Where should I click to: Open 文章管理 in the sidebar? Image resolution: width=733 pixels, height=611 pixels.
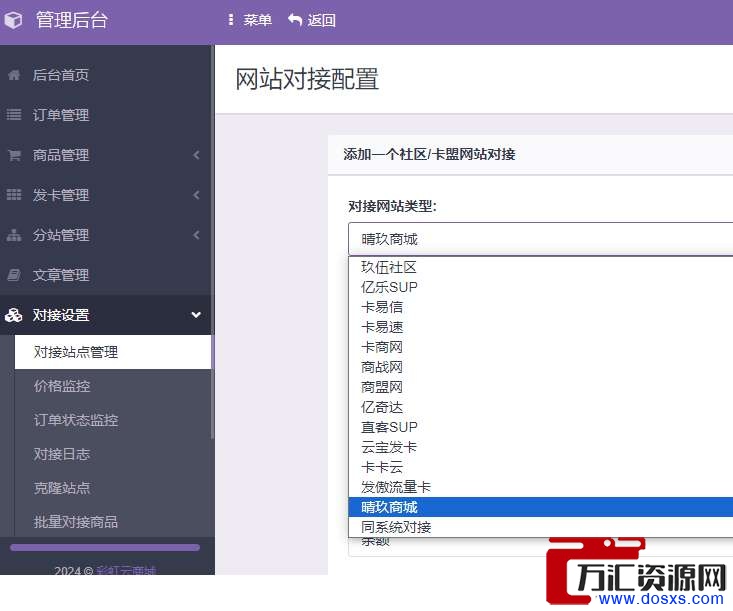(x=61, y=275)
